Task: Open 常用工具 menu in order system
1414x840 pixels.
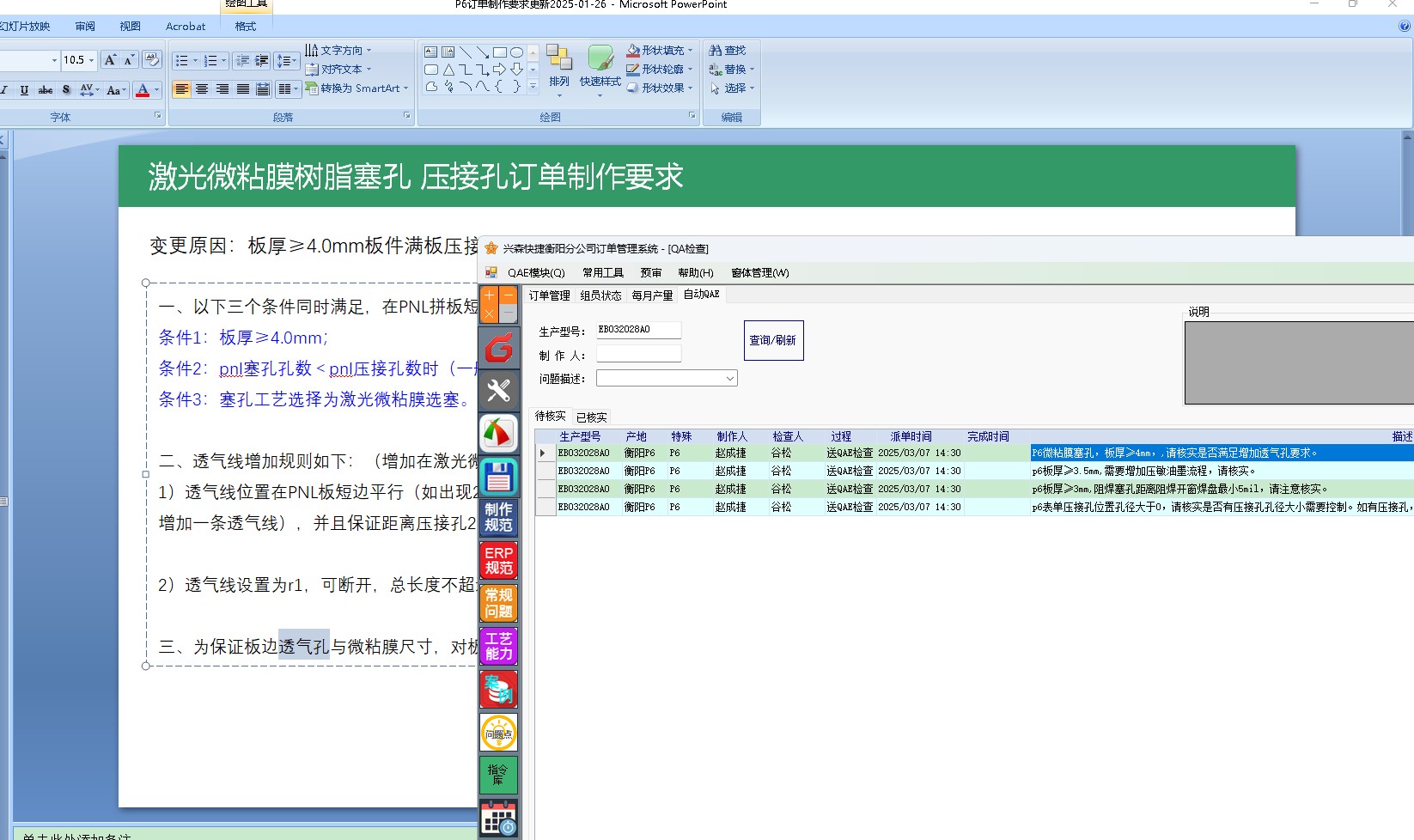Action: click(x=603, y=273)
